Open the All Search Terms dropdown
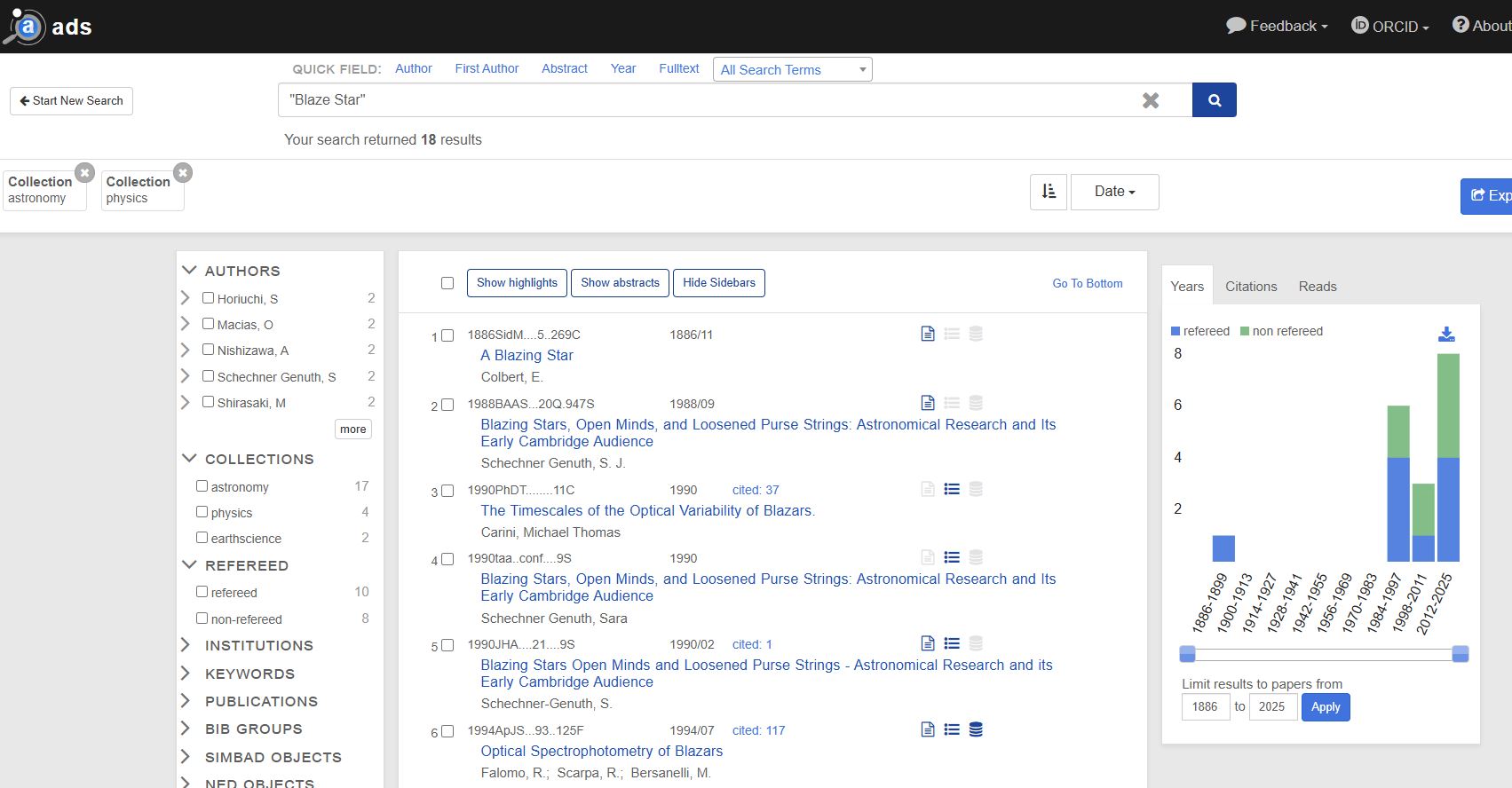The image size is (1512, 788). click(x=792, y=69)
